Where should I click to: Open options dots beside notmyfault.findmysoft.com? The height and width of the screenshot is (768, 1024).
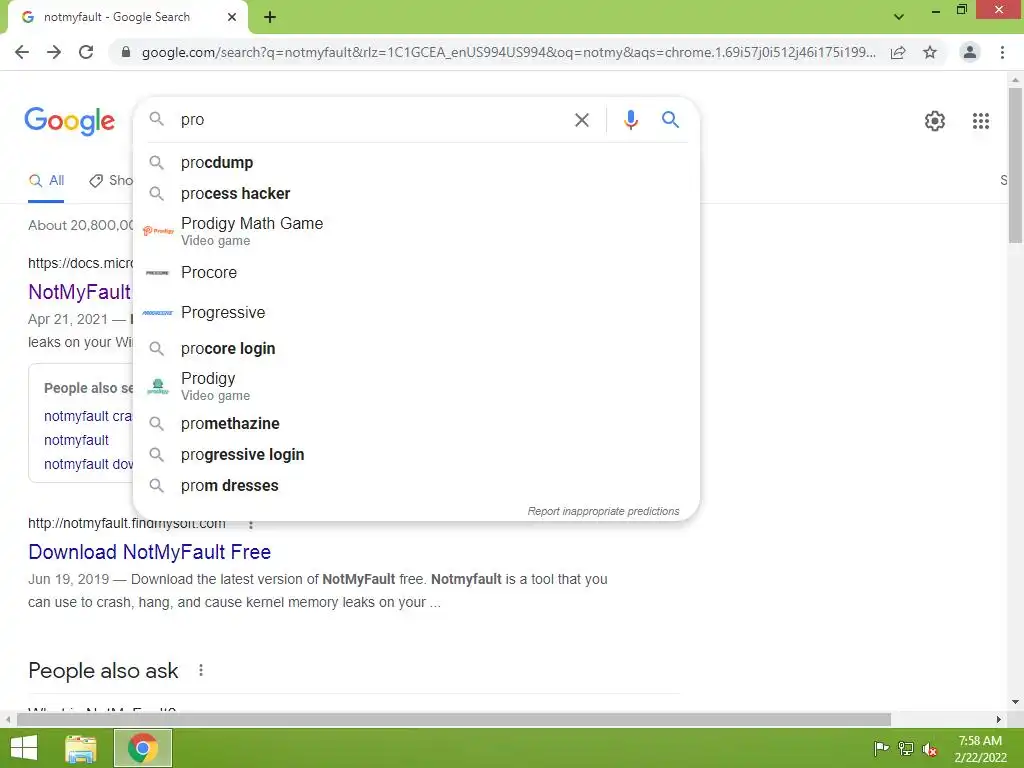coord(251,524)
